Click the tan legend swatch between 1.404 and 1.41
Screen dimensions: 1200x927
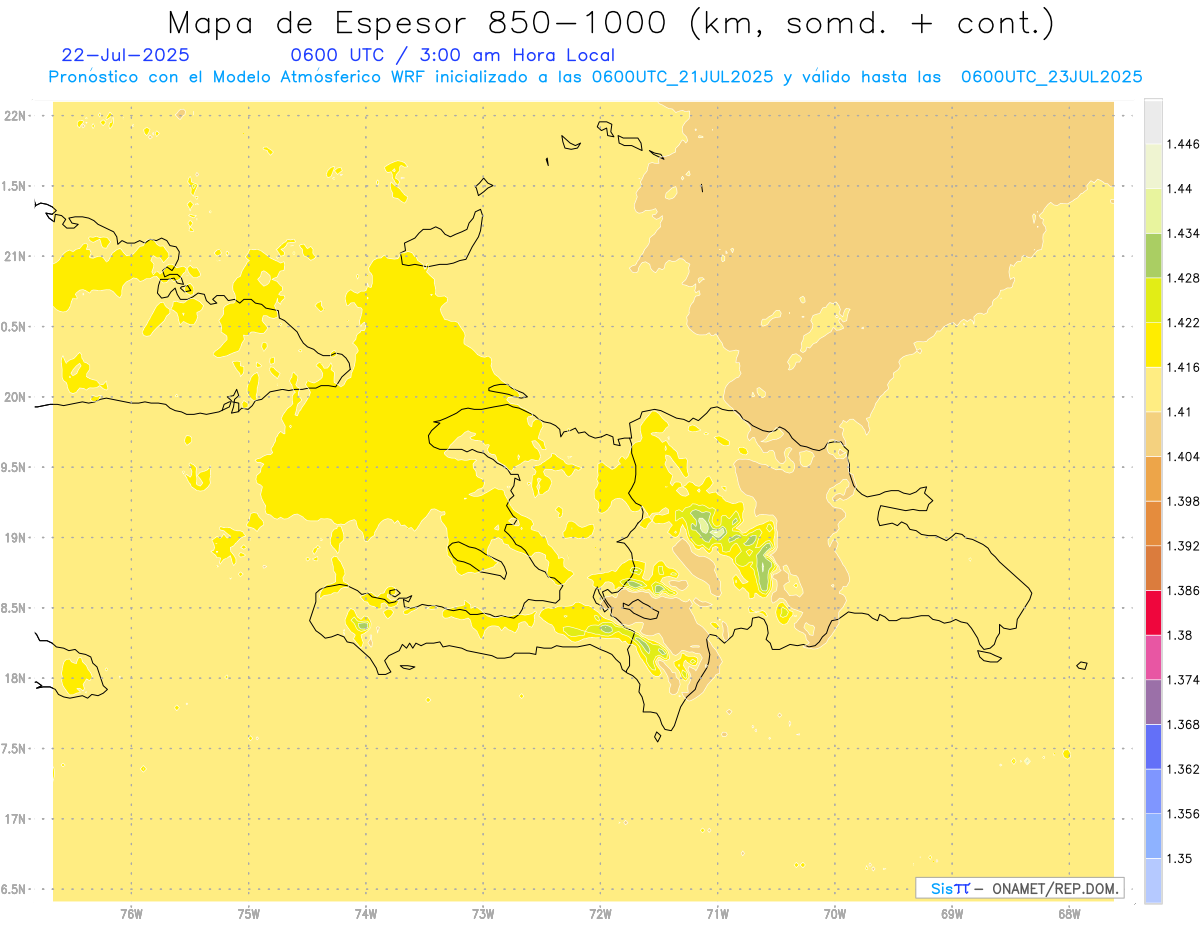click(x=1153, y=434)
